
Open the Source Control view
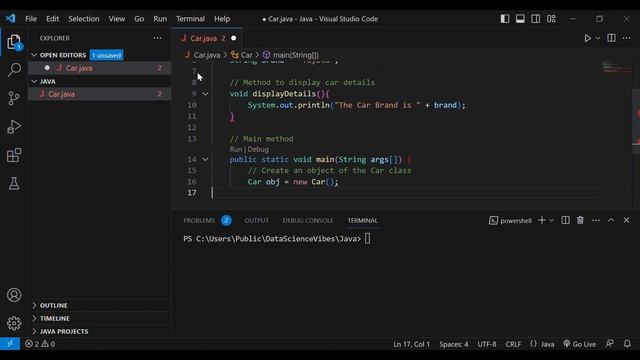pos(14,98)
